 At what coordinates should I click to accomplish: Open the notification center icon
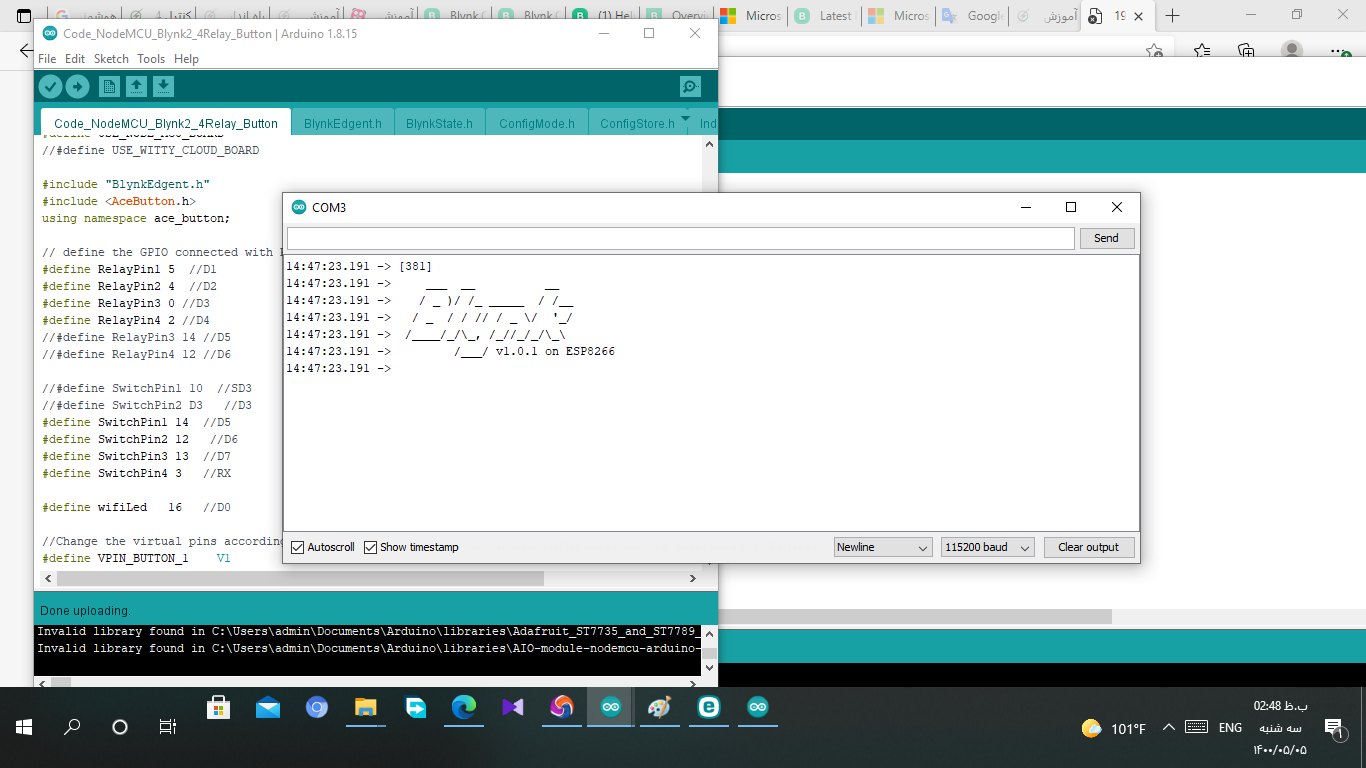[1334, 728]
